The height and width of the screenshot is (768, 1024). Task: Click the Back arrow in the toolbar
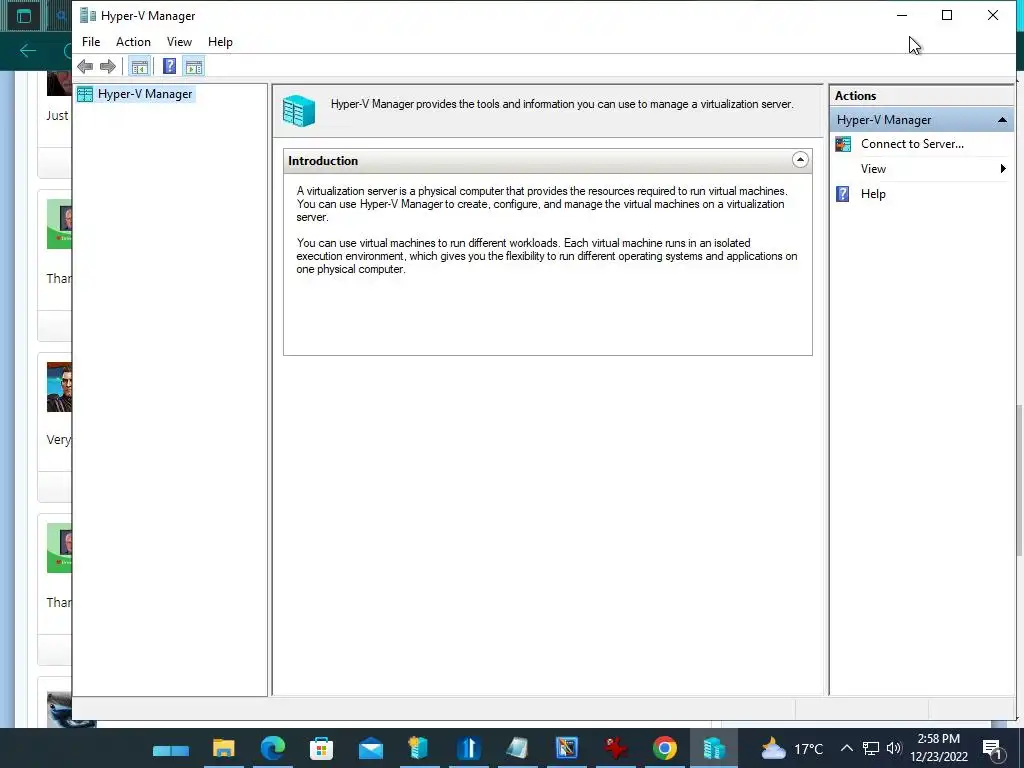[85, 66]
